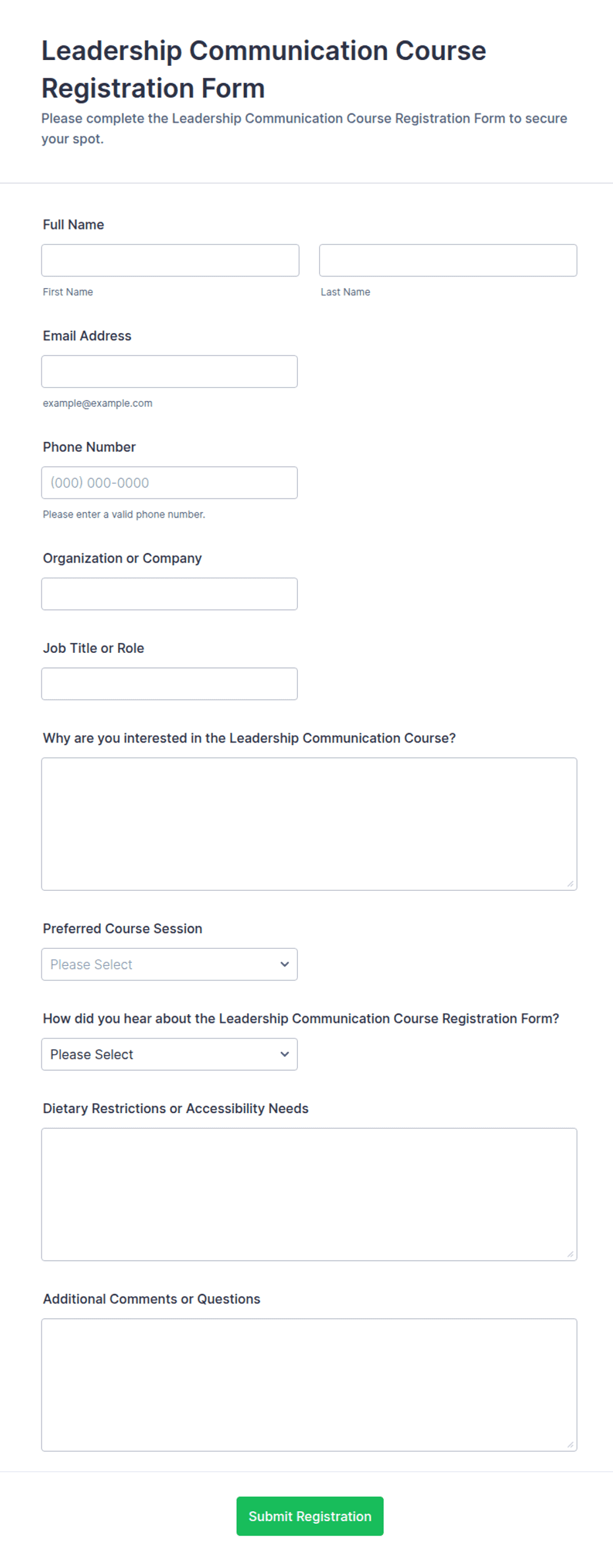613x1568 pixels.
Task: Click the First Name input field
Action: pos(170,260)
